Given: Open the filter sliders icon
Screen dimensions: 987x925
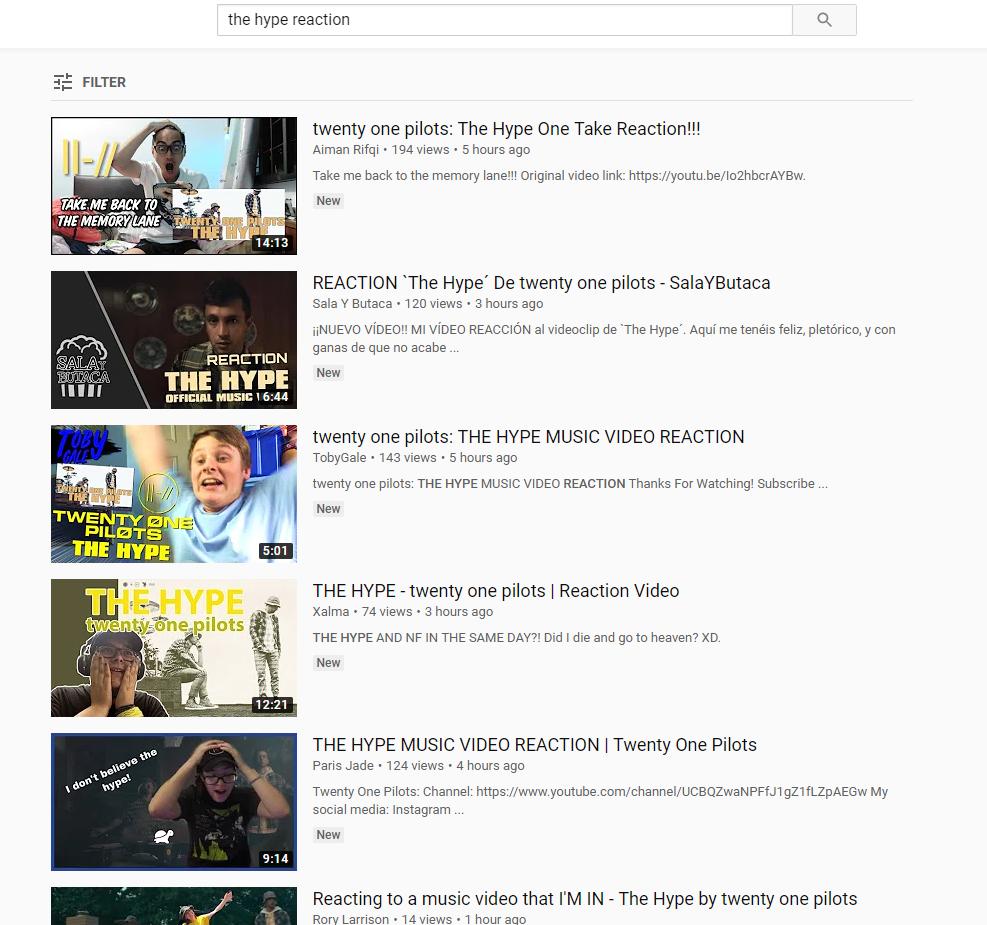Looking at the screenshot, I should coord(63,82).
